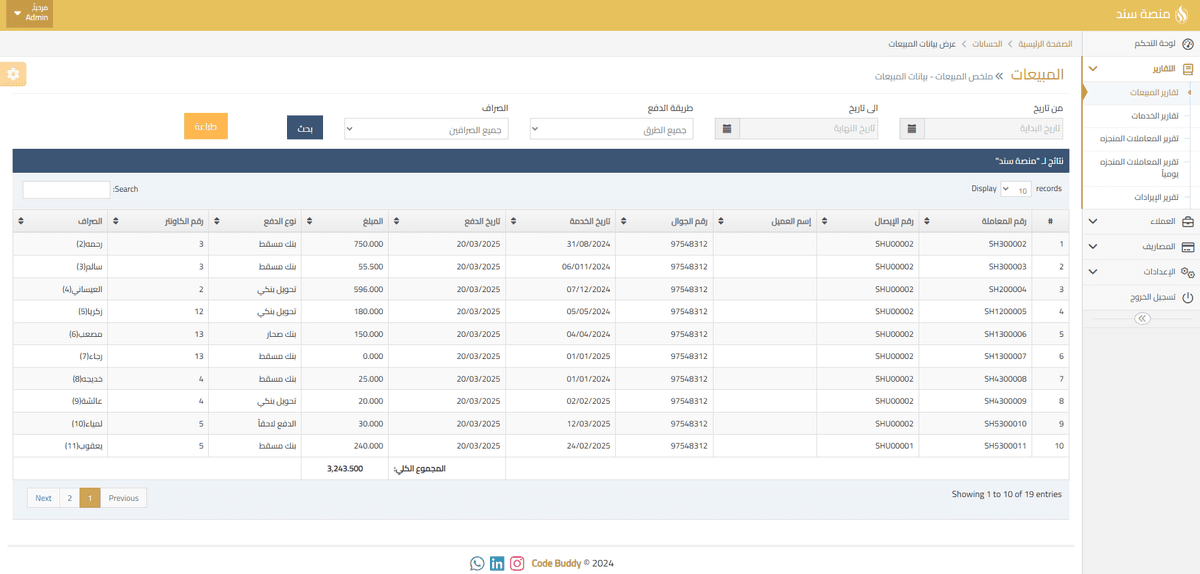Screen dimensions: 1200x574
Task: Open تقرير المعاملات المنجزه in sidebar
Action: click(1139, 139)
